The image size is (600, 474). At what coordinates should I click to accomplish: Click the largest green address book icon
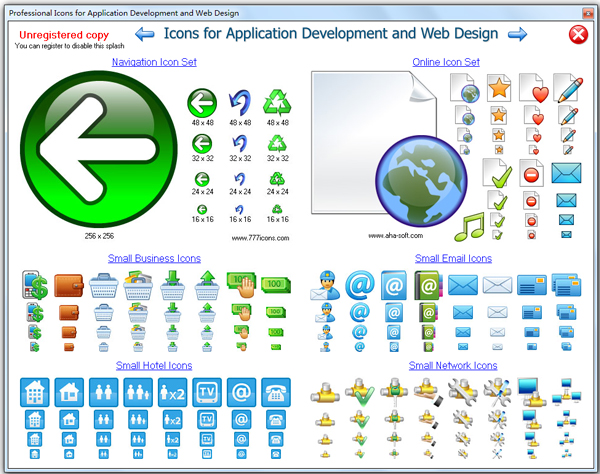tap(428, 285)
